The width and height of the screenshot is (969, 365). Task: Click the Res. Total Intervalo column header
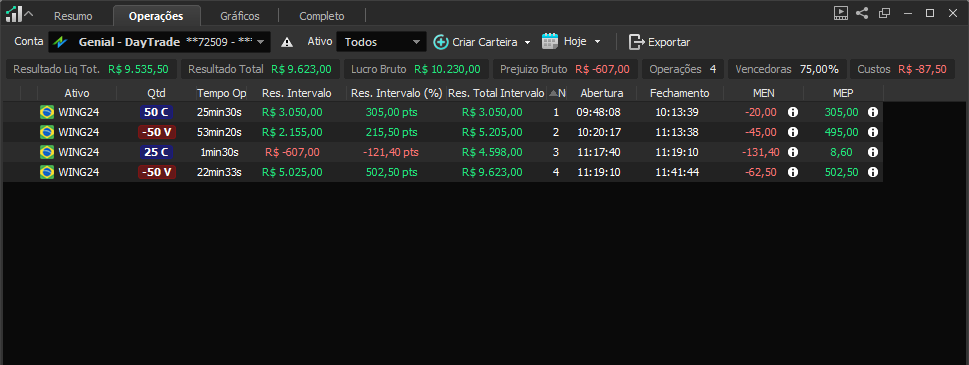point(497,93)
